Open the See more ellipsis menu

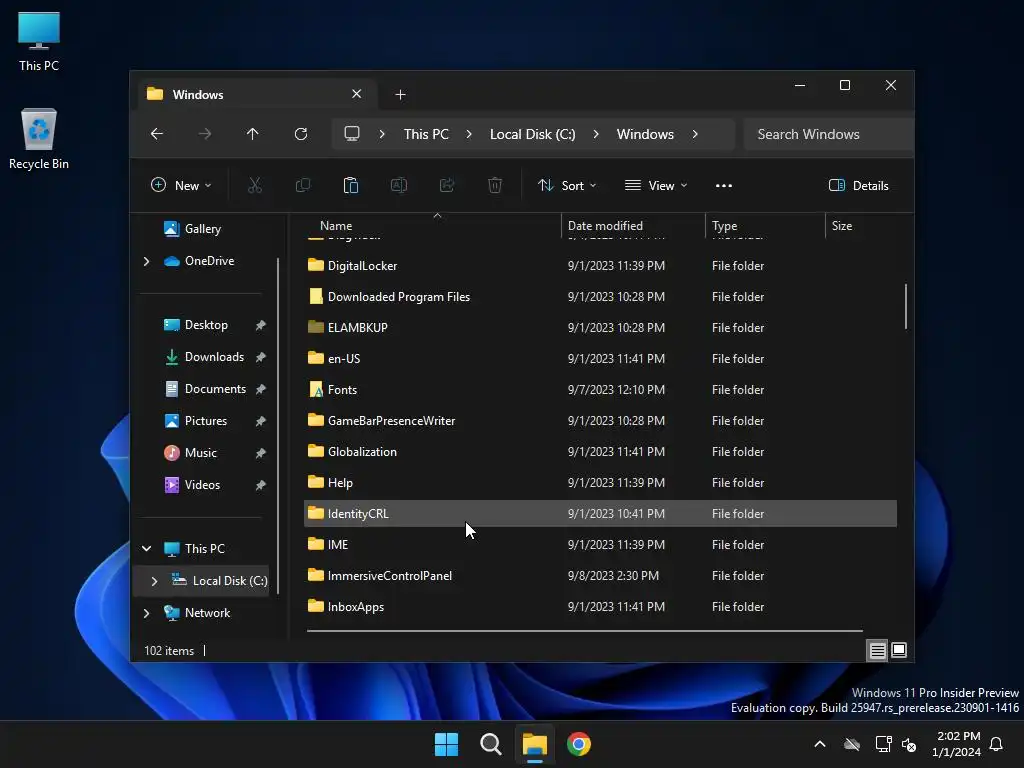(724, 185)
